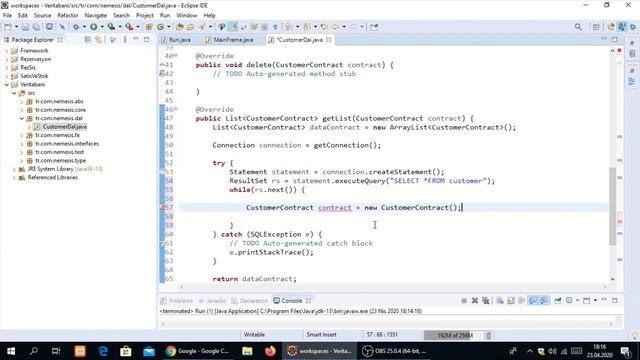This screenshot has width=640, height=360.
Task: Toggle Mark Occurrences highlighter icon
Action: pos(233,27)
